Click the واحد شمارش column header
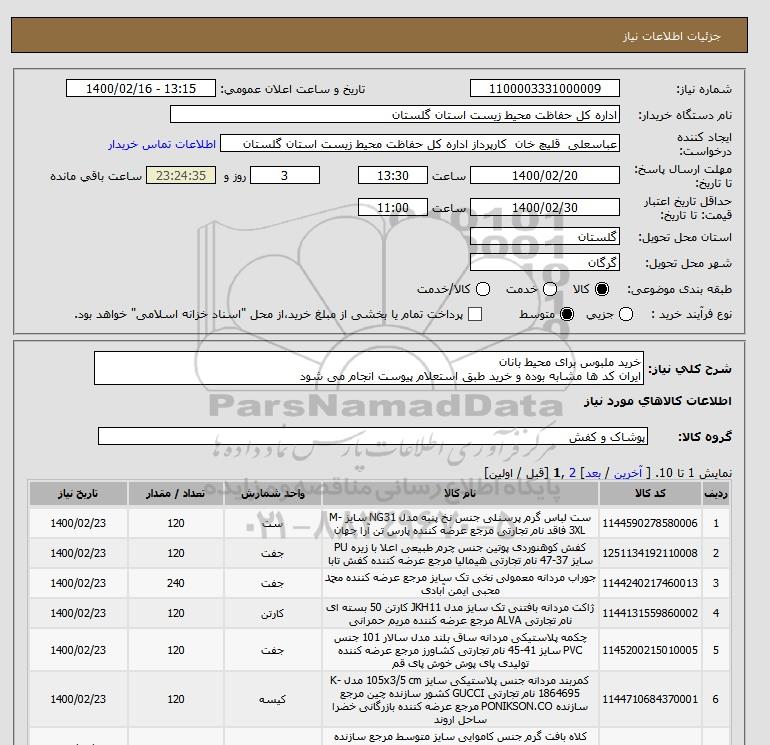The width and height of the screenshot is (770, 745). 273,494
